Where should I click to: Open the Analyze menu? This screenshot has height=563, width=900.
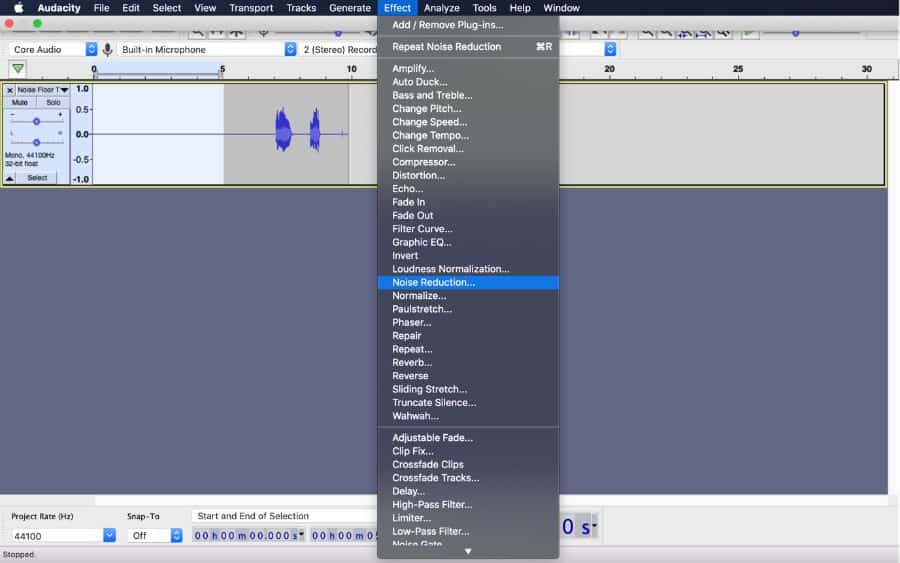click(441, 8)
